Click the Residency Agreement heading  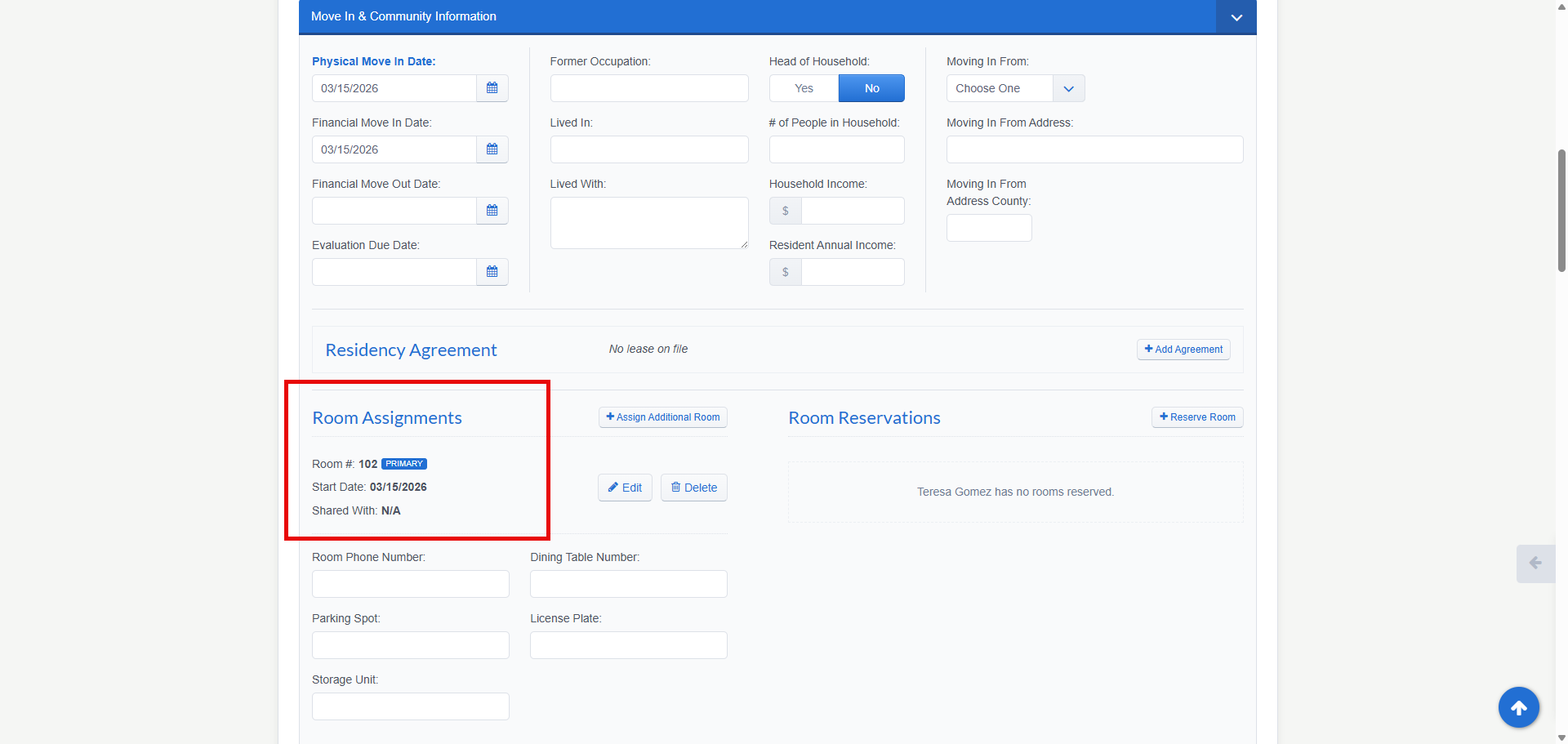tap(411, 350)
